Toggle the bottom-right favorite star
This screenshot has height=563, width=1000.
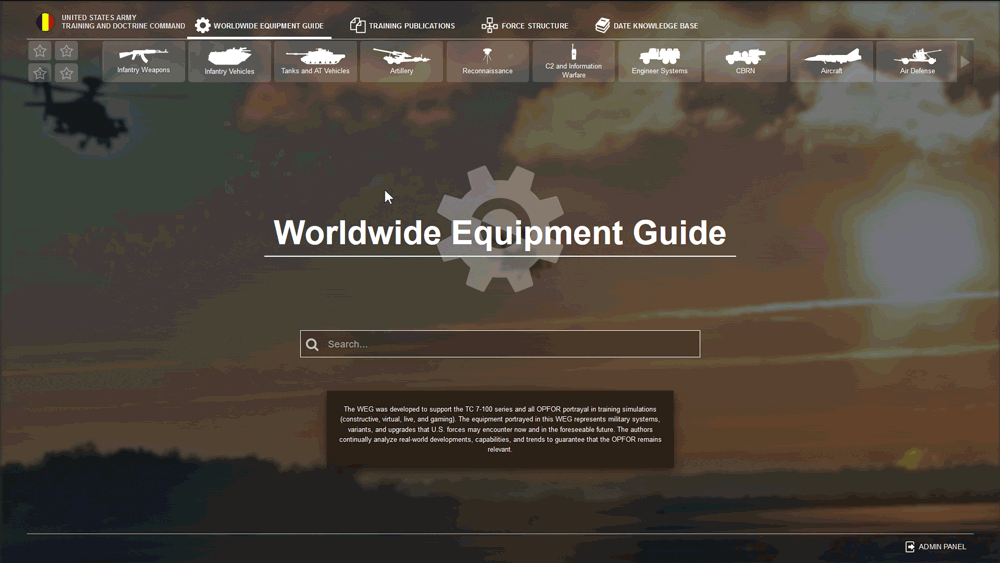pyautogui.click(x=66, y=73)
